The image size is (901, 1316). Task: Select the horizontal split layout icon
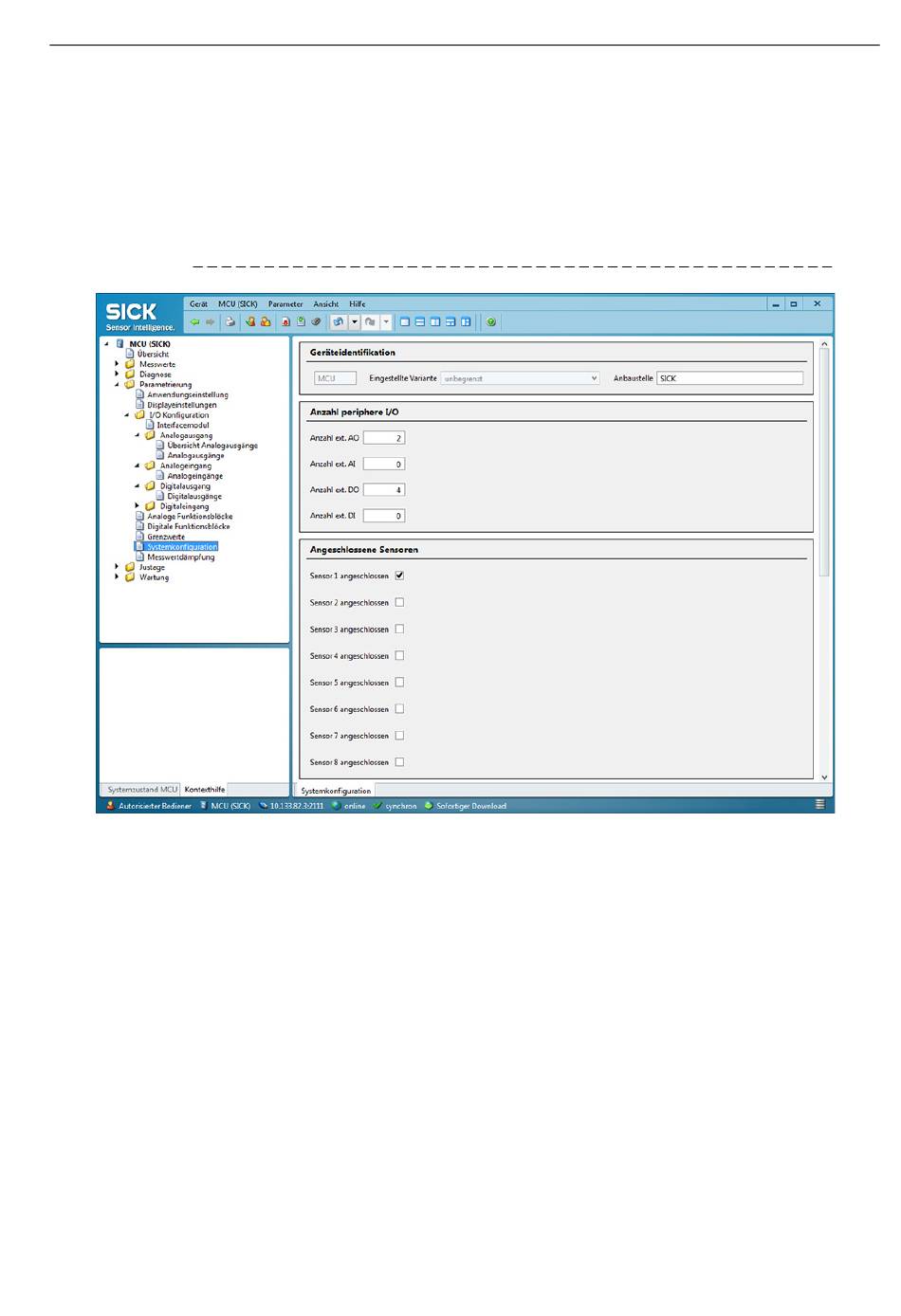(420, 322)
